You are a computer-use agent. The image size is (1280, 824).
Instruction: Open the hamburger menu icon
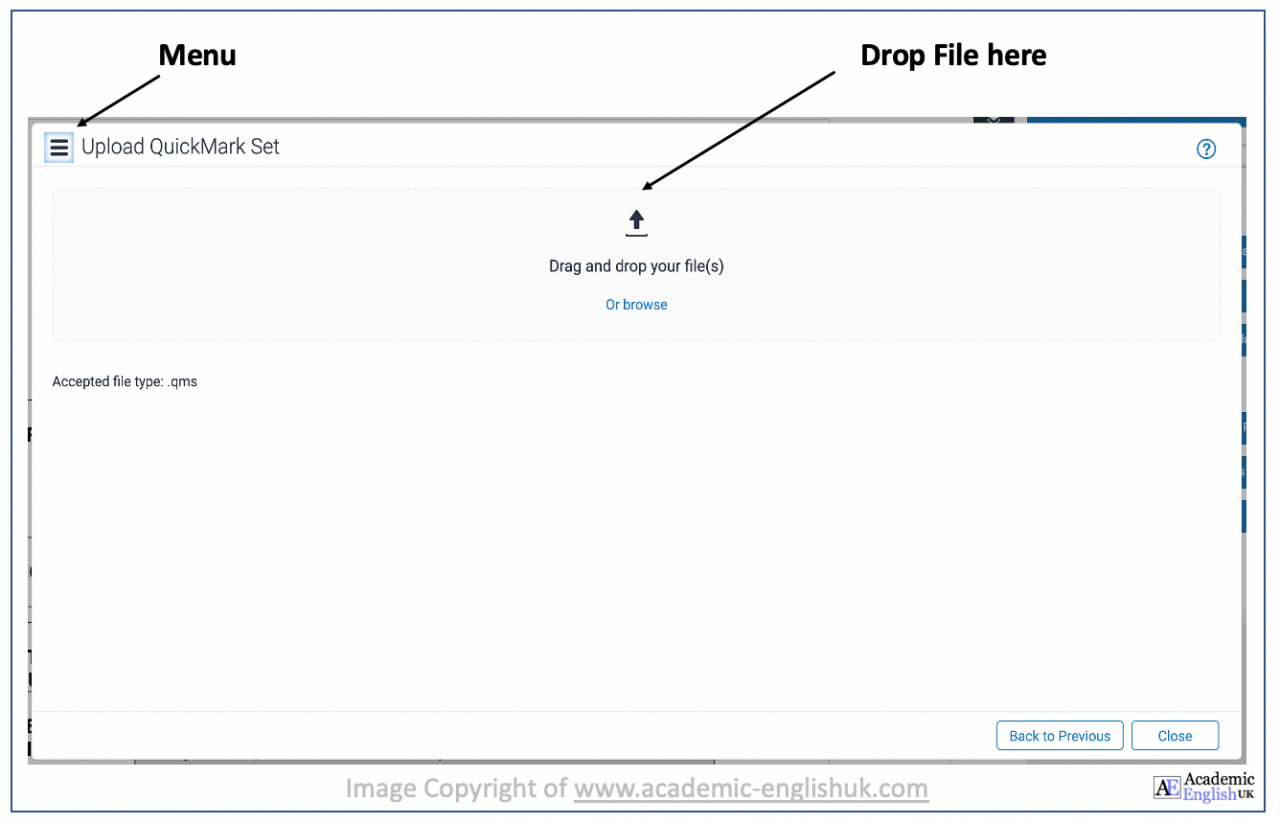[x=59, y=148]
